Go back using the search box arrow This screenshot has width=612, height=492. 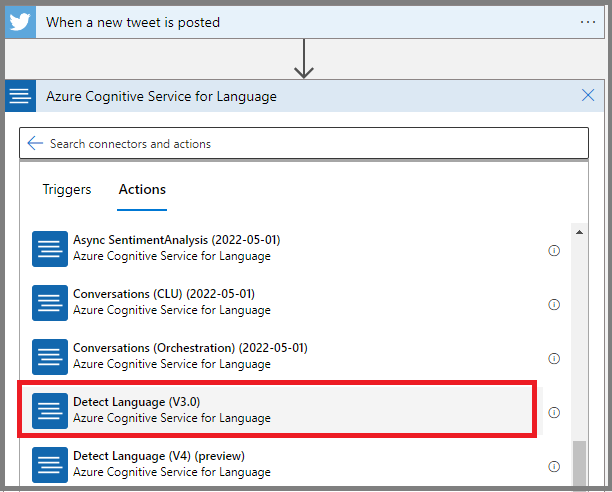[x=35, y=143]
